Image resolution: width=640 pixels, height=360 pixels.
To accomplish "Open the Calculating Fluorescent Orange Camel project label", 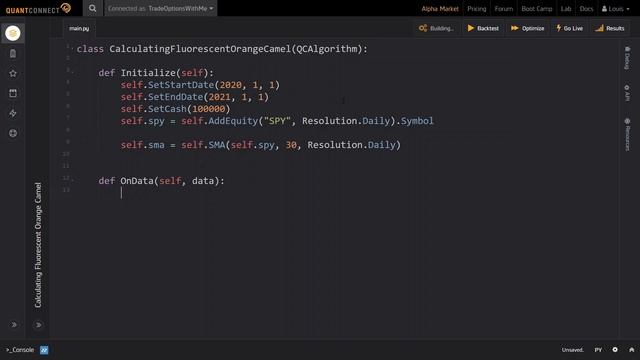I will (x=38, y=245).
